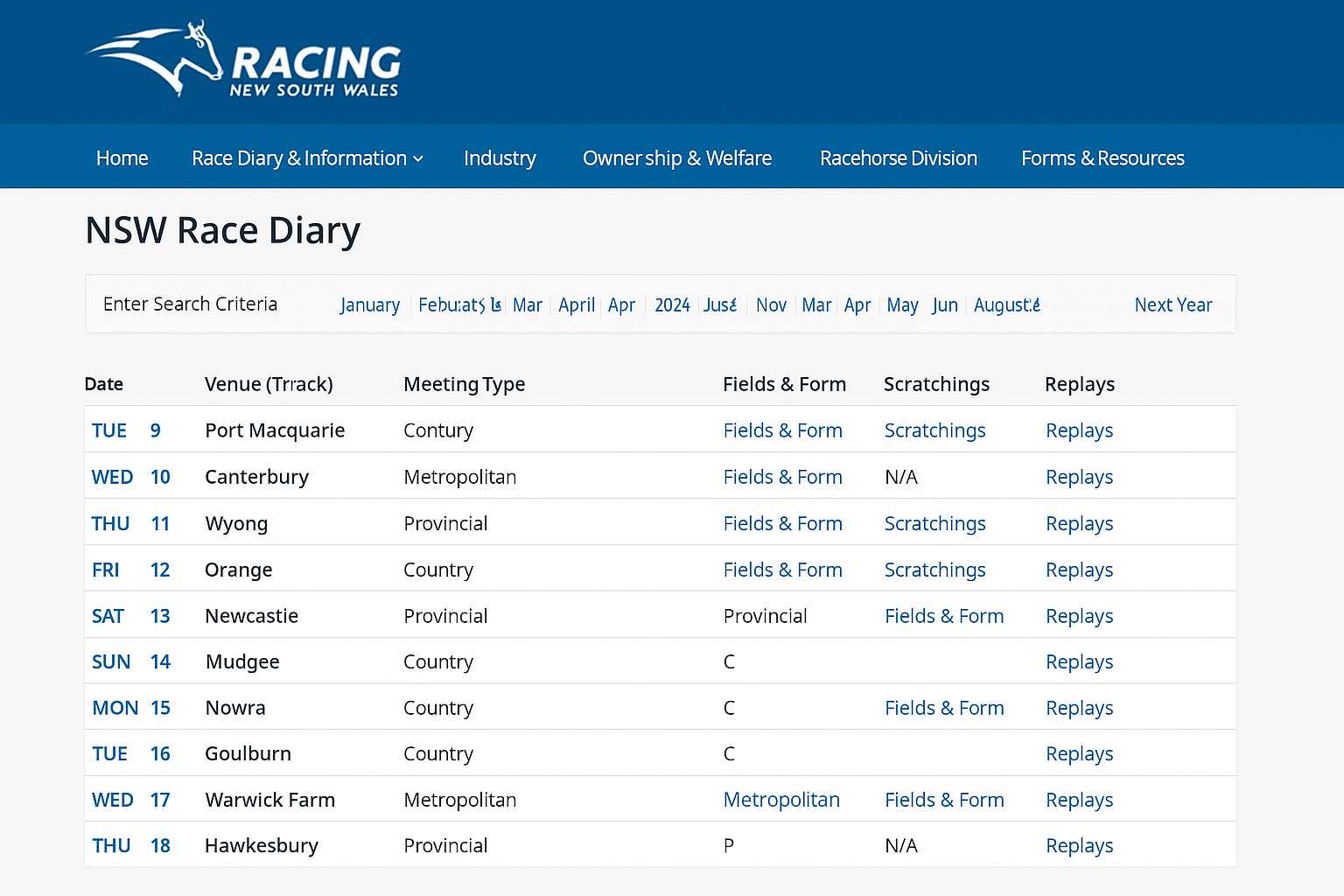Image resolution: width=1344 pixels, height=896 pixels.
Task: Click the Metropolitan link in Warwick Farm row
Action: tap(781, 800)
